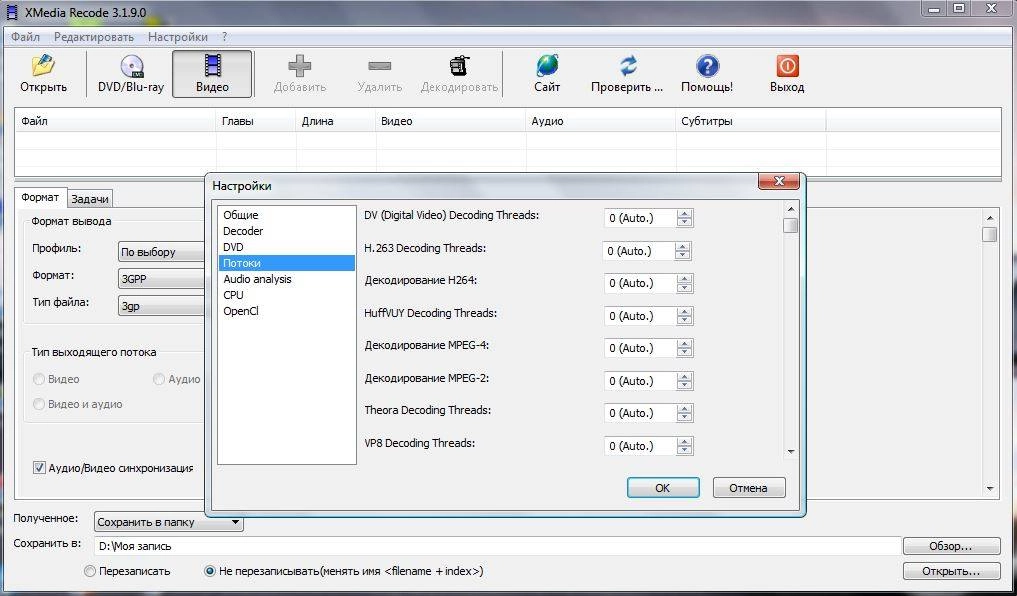Open the Сайт globe icon
The height and width of the screenshot is (596, 1017).
[547, 66]
